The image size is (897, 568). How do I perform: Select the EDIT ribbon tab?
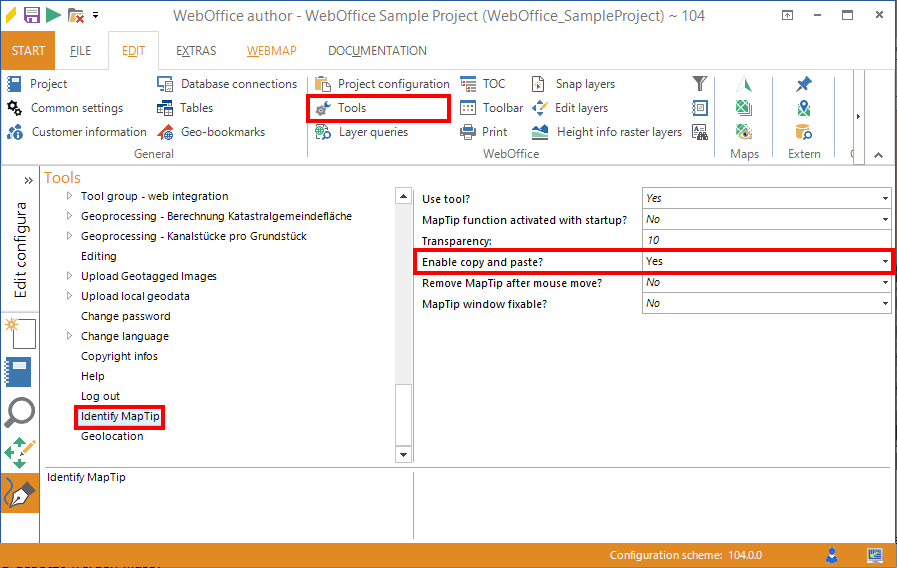click(x=133, y=51)
